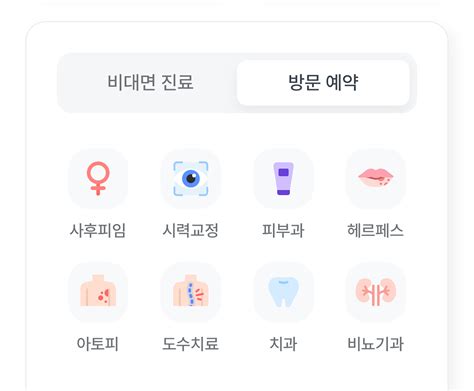Select the 방문 예약 tab
Image resolution: width=474 pixels, height=391 pixels.
tap(323, 82)
